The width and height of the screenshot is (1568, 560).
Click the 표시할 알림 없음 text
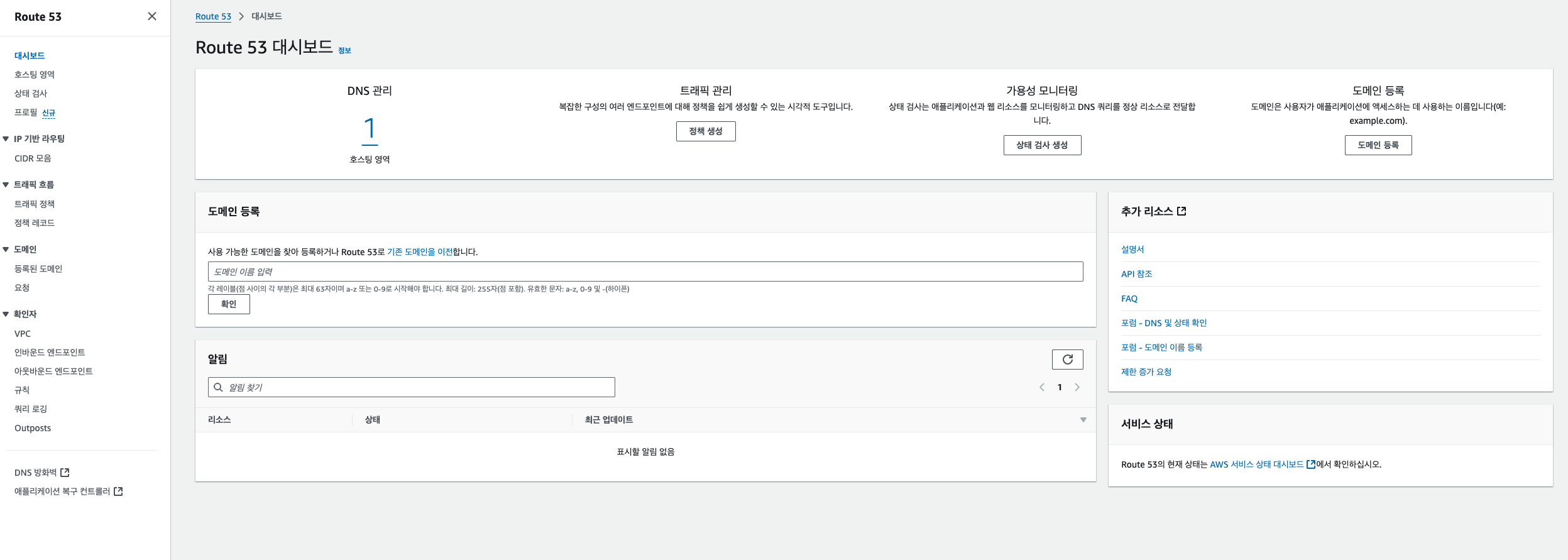point(645,452)
